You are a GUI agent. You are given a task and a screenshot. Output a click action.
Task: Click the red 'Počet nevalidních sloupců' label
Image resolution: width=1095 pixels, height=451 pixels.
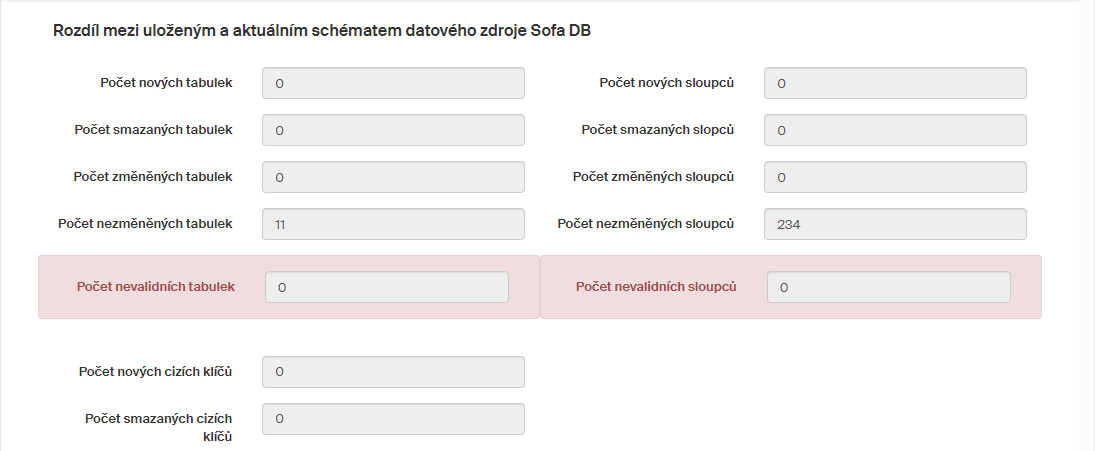click(656, 287)
